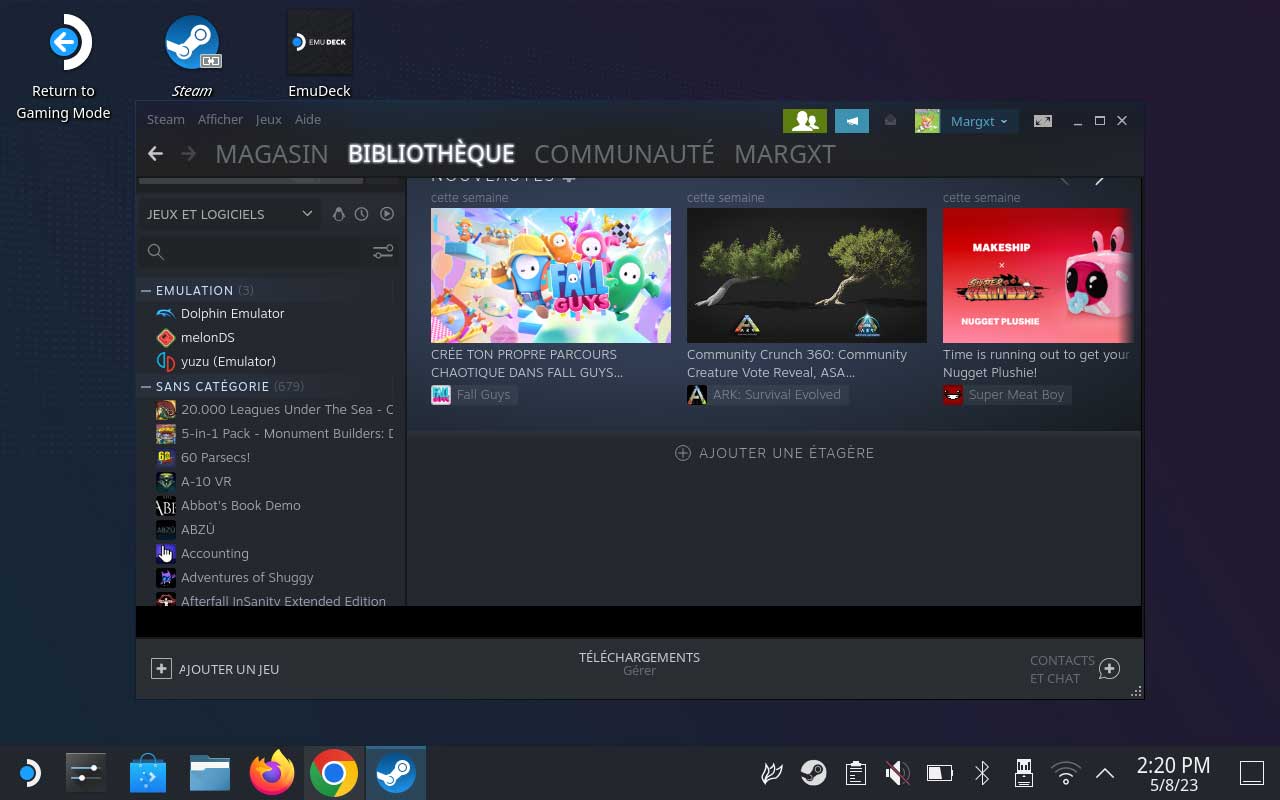Open the clock showing 2:20 PM

[x=1174, y=773]
